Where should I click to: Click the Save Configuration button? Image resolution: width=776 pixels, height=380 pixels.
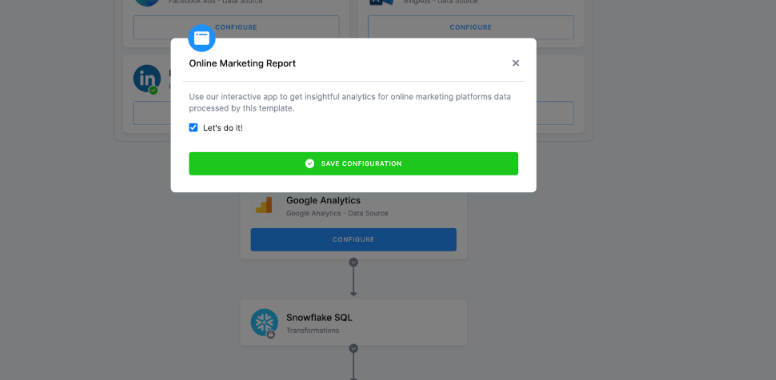tap(353, 163)
